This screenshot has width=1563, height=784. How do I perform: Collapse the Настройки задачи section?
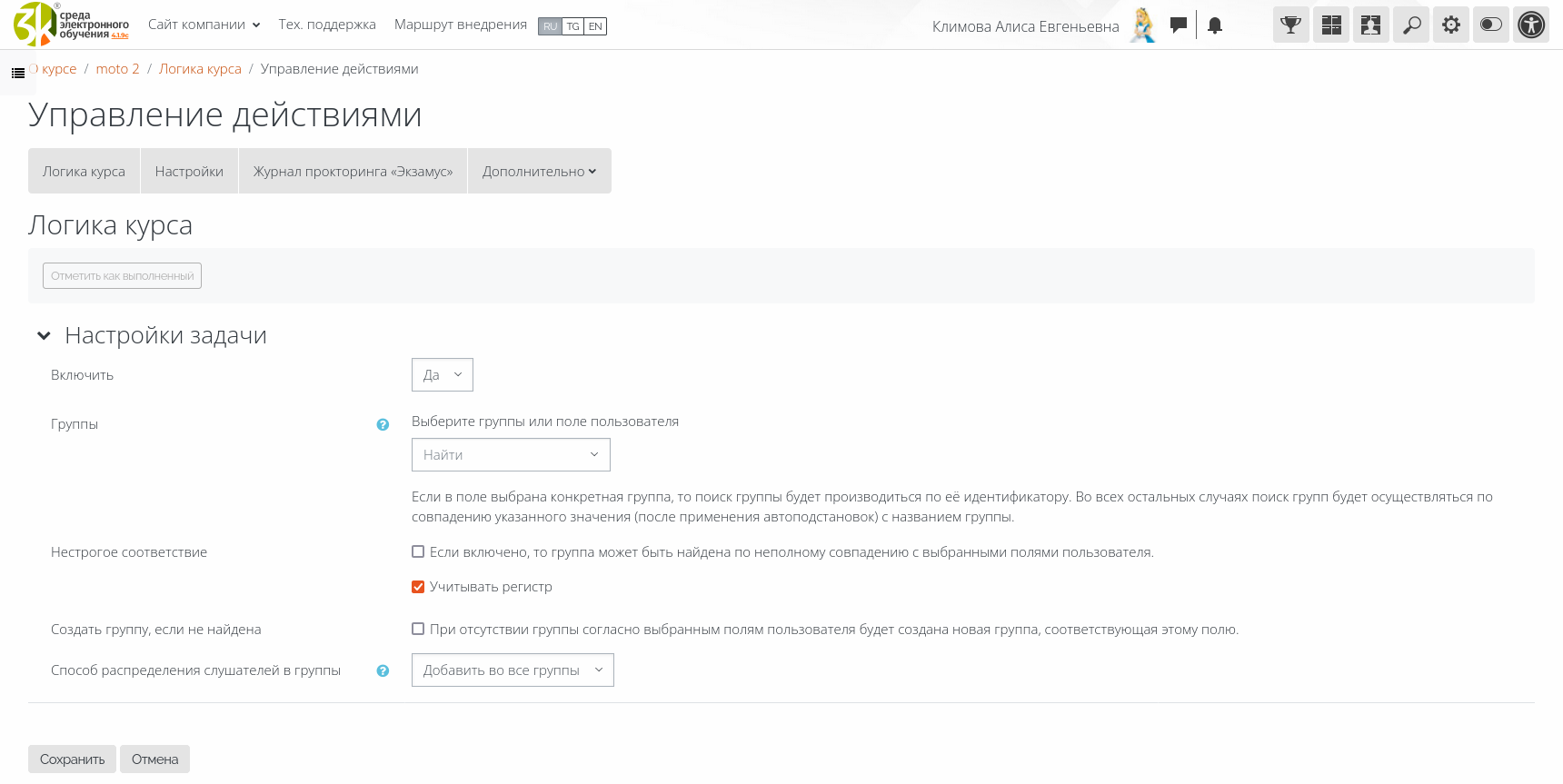click(x=44, y=336)
